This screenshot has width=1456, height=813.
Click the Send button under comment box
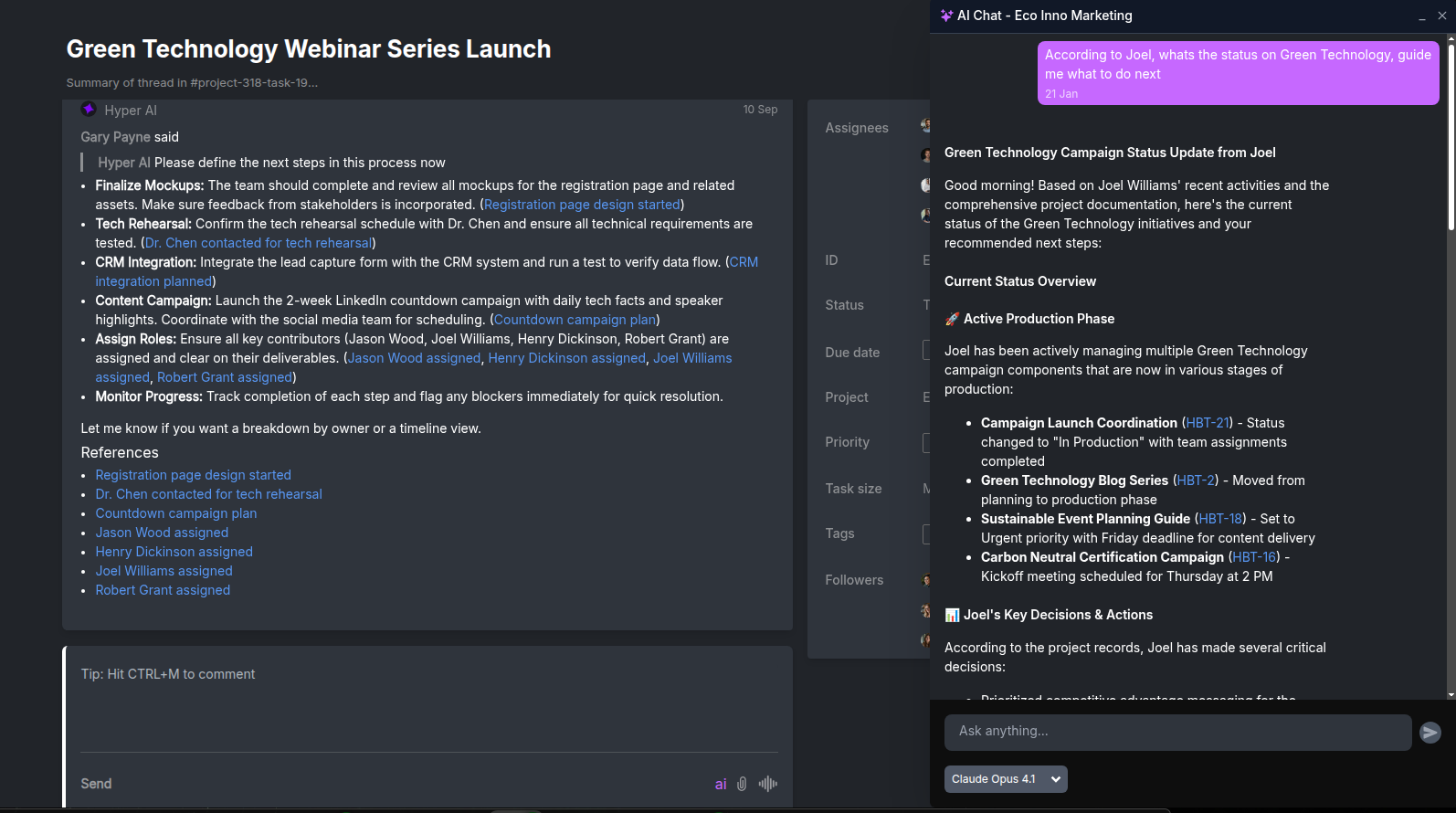click(96, 784)
